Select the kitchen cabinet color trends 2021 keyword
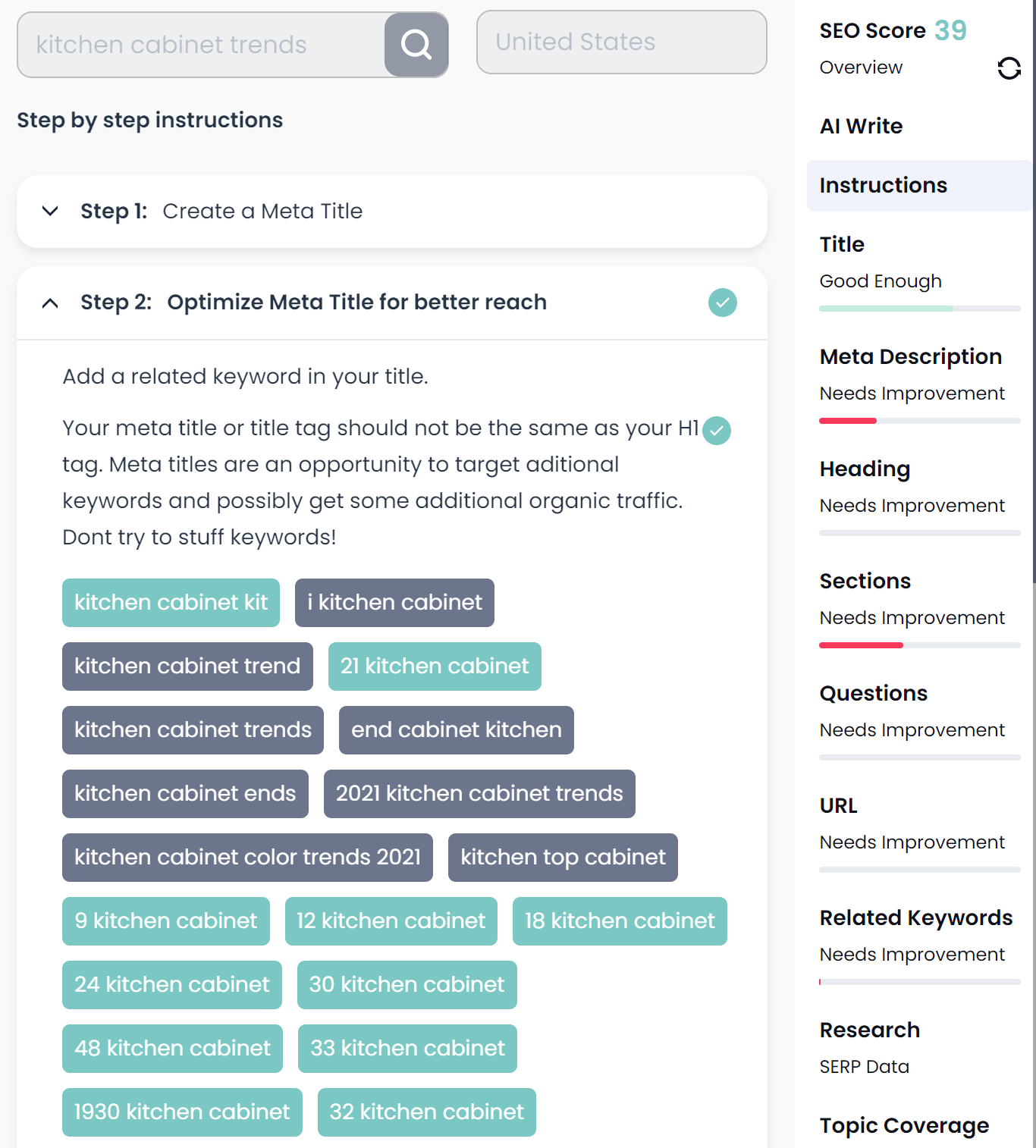The height and width of the screenshot is (1148, 1036). click(x=247, y=858)
